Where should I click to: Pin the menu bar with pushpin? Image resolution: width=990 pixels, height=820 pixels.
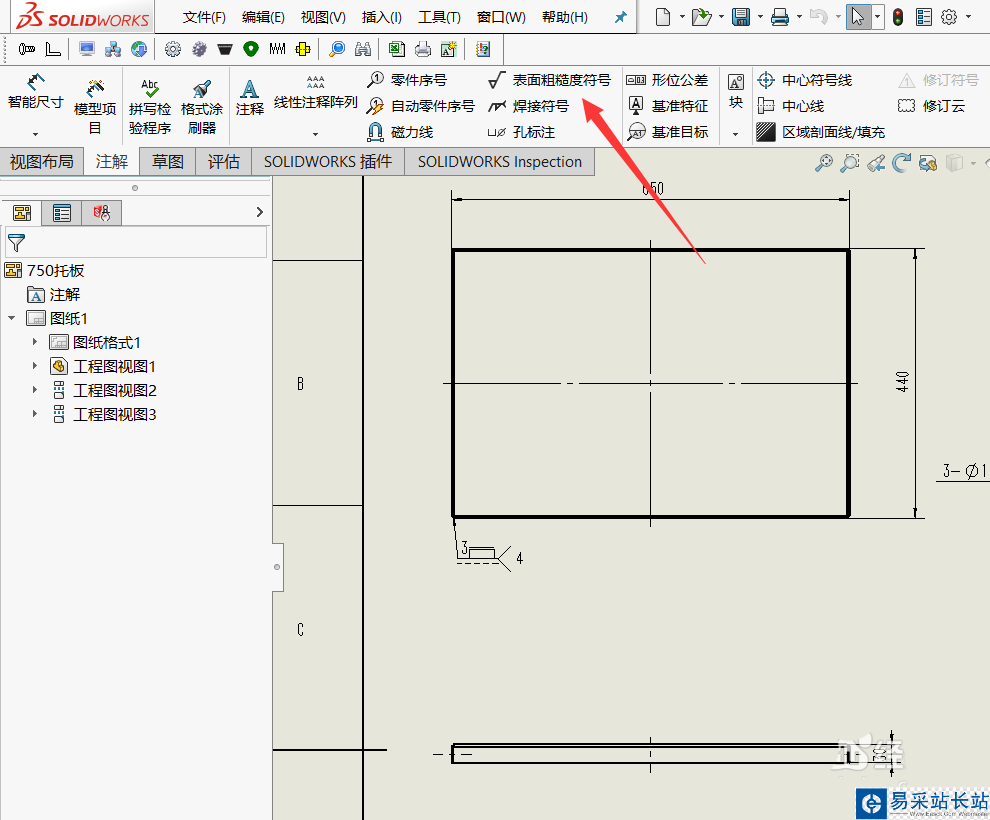621,17
